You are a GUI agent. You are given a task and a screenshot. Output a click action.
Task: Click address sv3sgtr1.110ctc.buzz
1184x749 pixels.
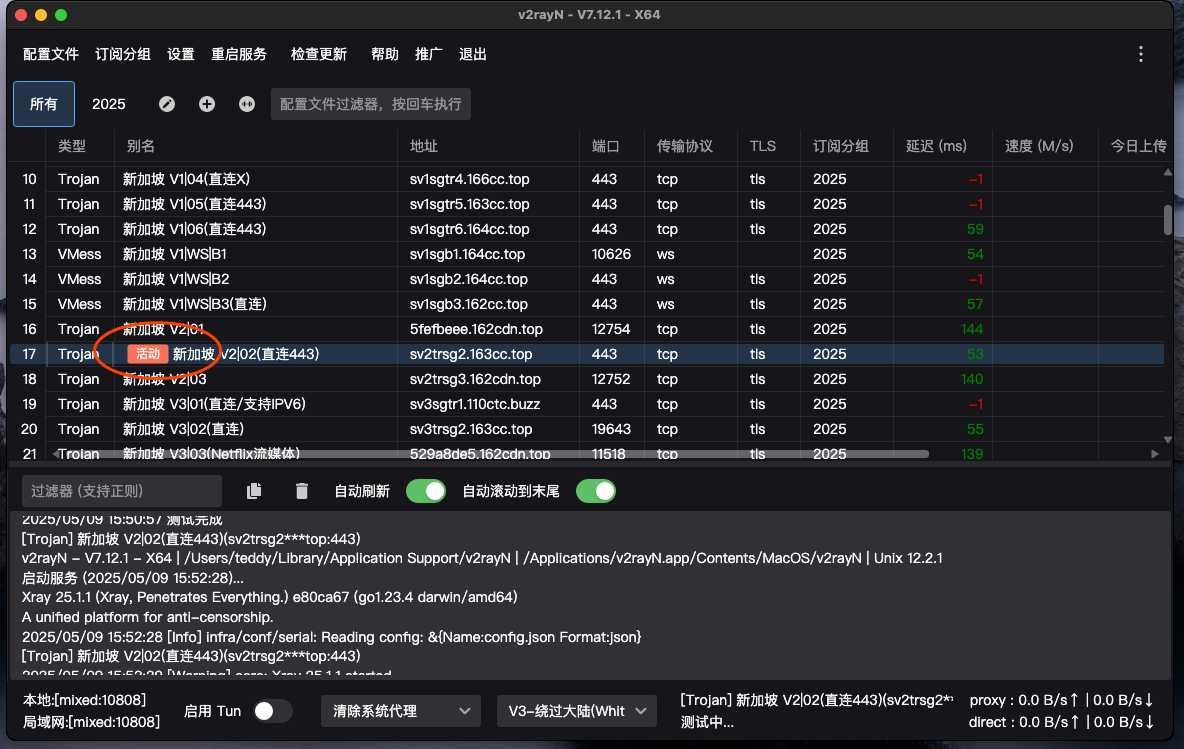[475, 404]
